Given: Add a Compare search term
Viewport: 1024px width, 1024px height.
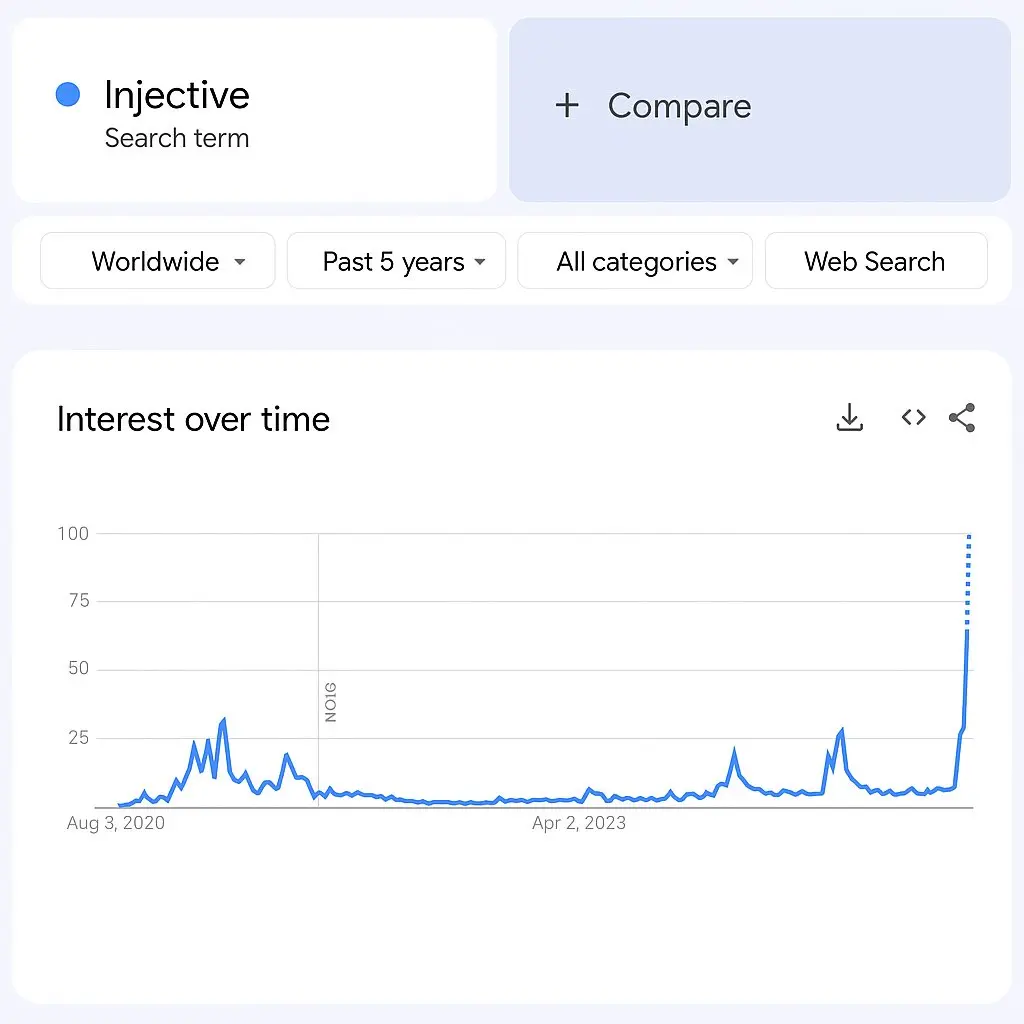Looking at the screenshot, I should coord(760,110).
